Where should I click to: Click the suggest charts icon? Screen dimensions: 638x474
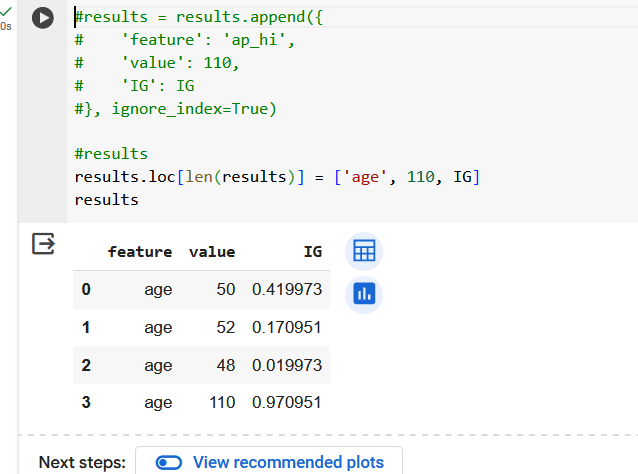tap(364, 295)
